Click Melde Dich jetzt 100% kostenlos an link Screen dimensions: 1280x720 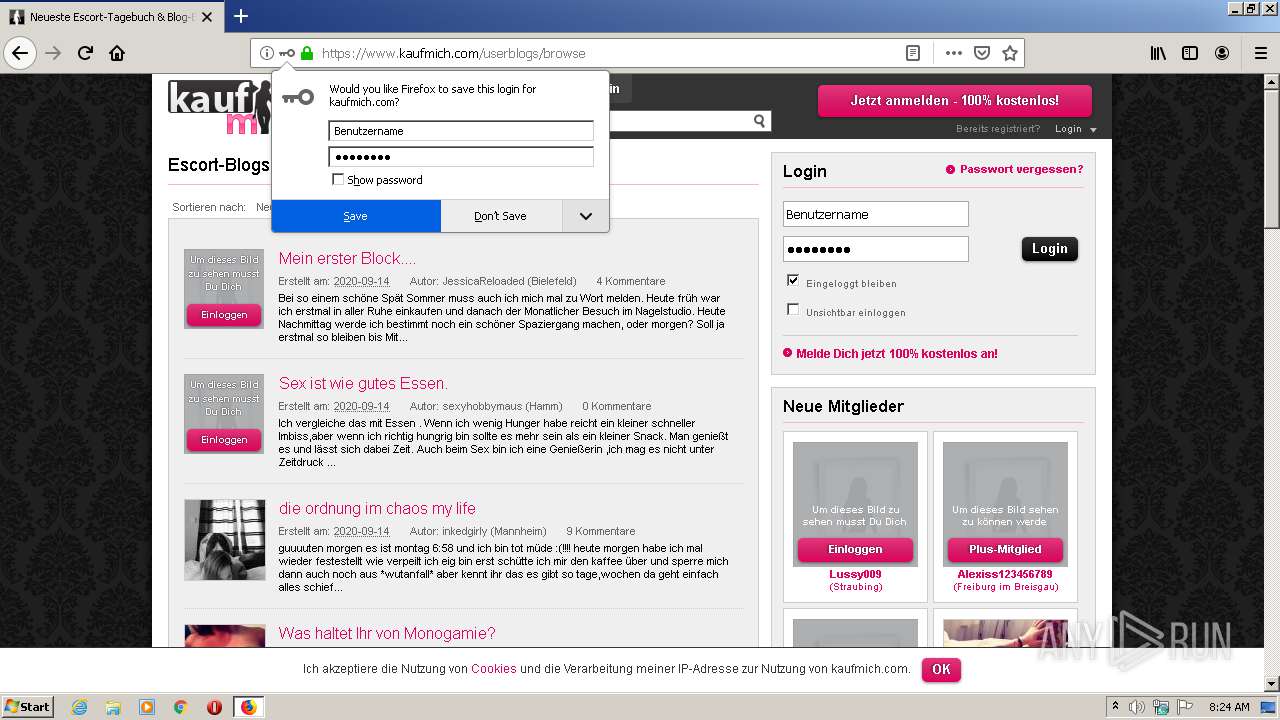coord(896,353)
